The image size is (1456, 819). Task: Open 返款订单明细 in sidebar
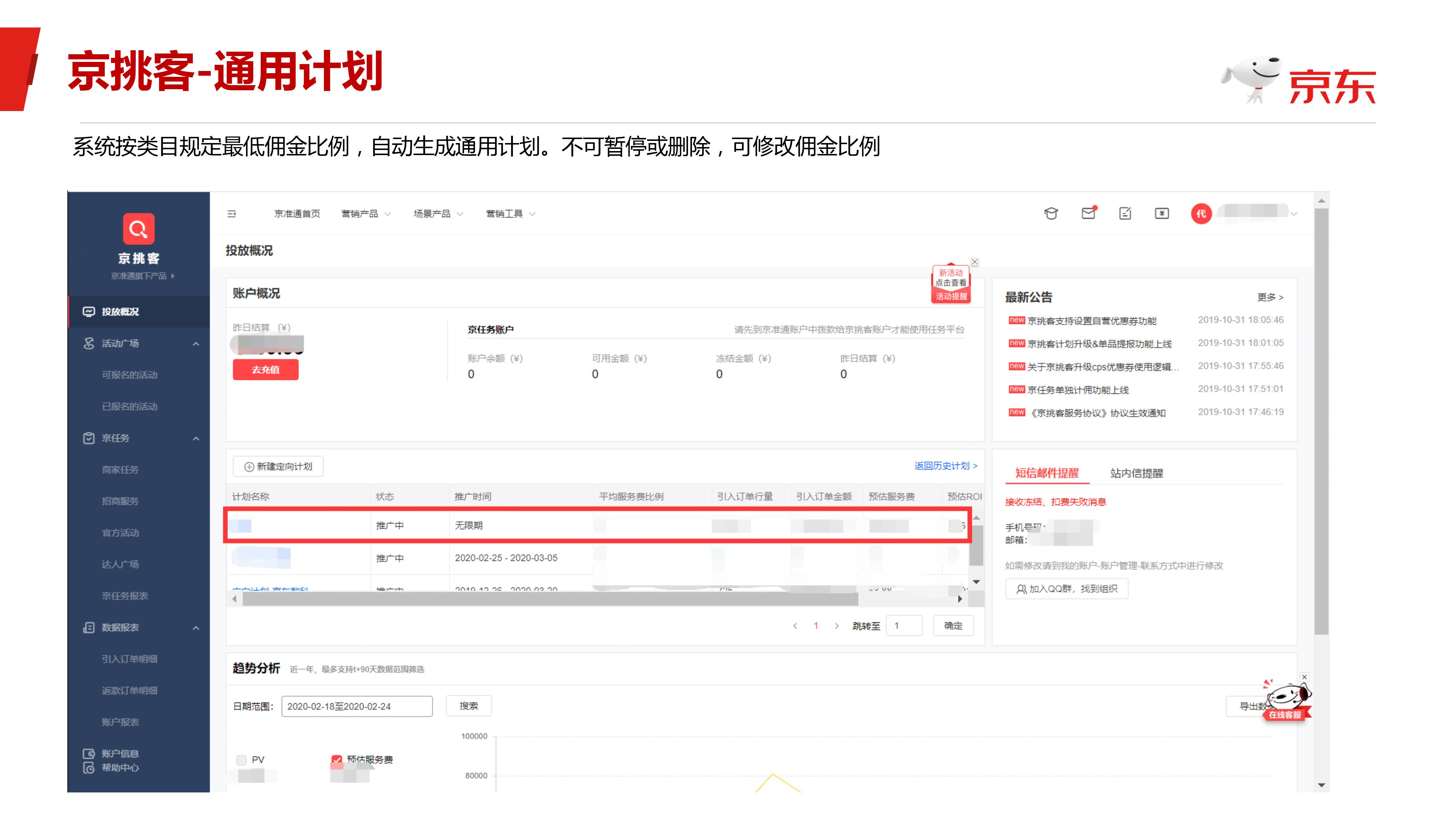click(x=130, y=691)
